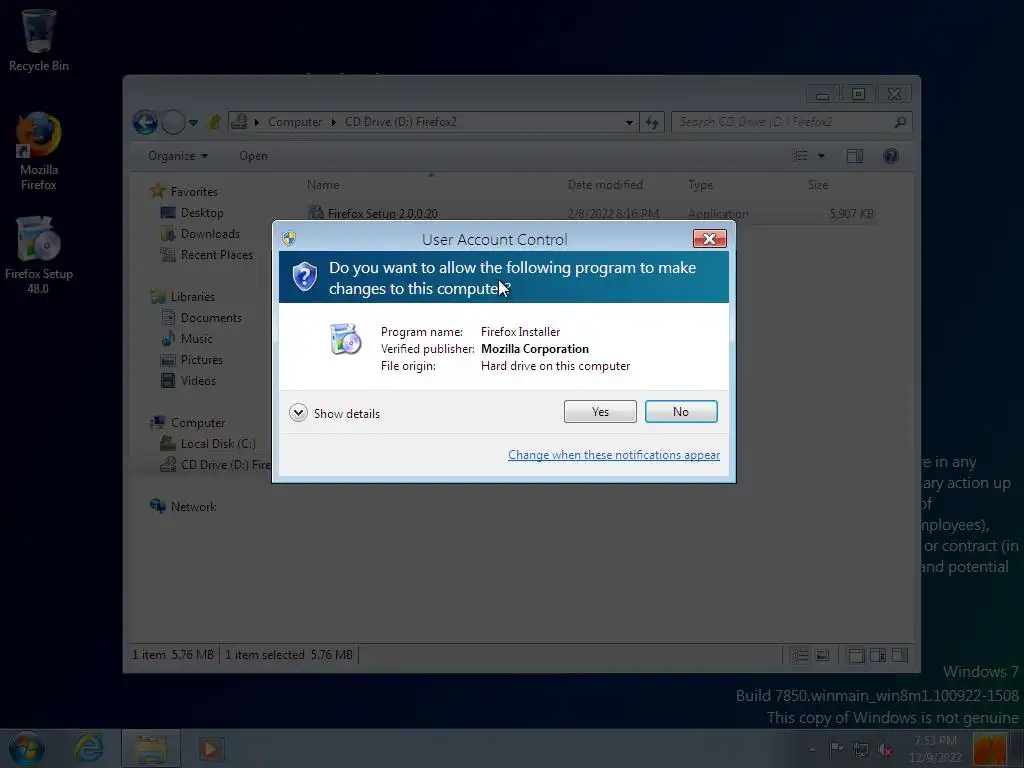Select Music library
Viewport: 1024px width, 768px height.
[x=196, y=338]
